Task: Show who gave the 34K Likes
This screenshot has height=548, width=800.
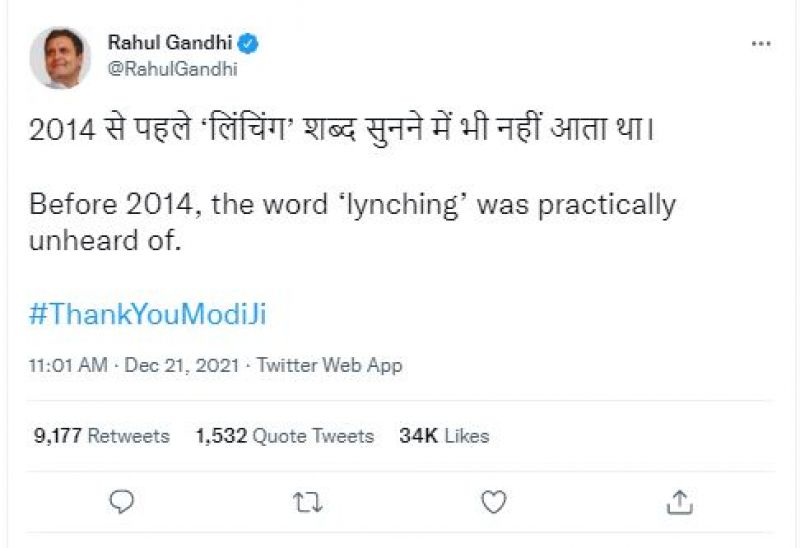Action: [x=444, y=436]
